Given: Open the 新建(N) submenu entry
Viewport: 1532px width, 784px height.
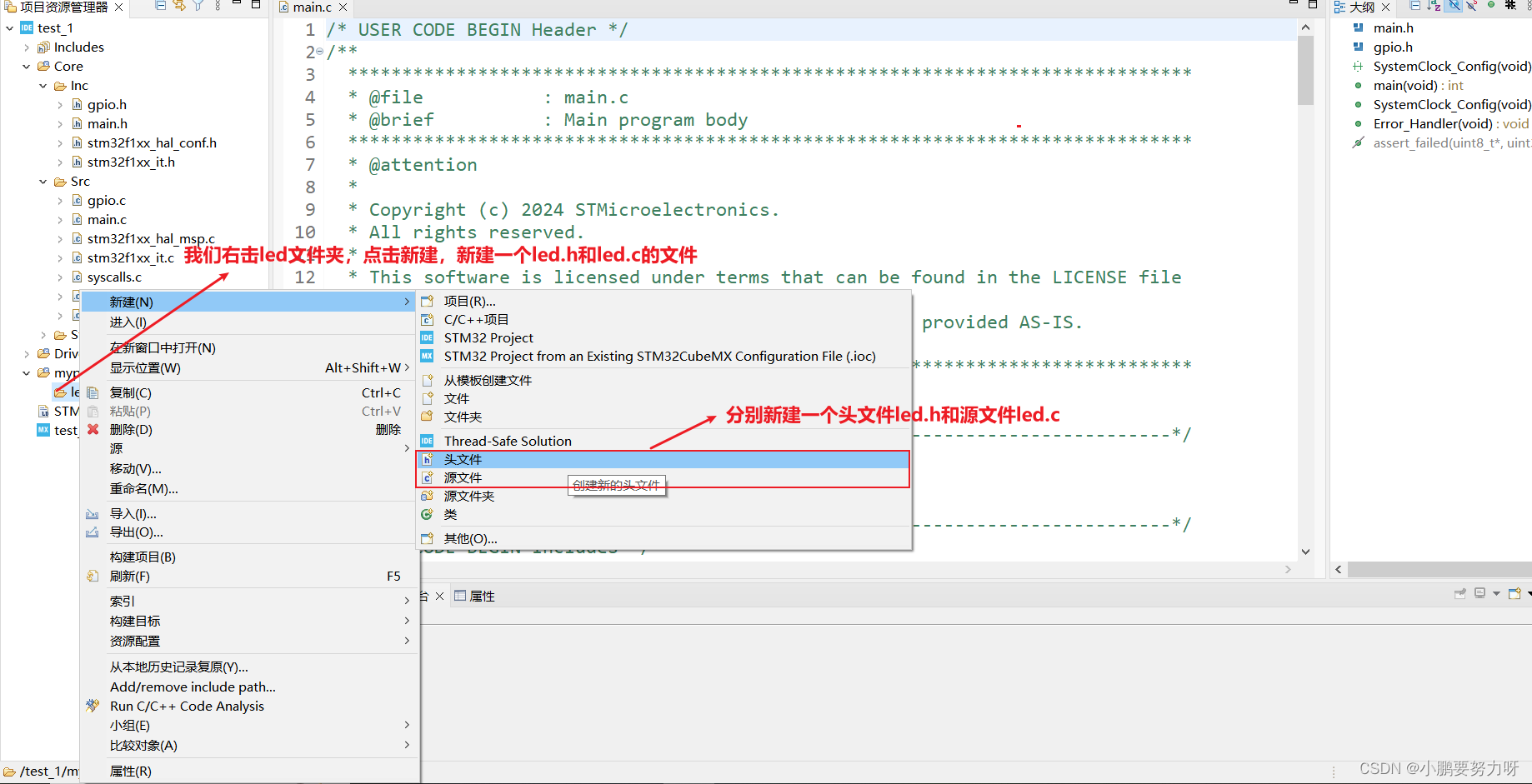Looking at the screenshot, I should point(248,302).
